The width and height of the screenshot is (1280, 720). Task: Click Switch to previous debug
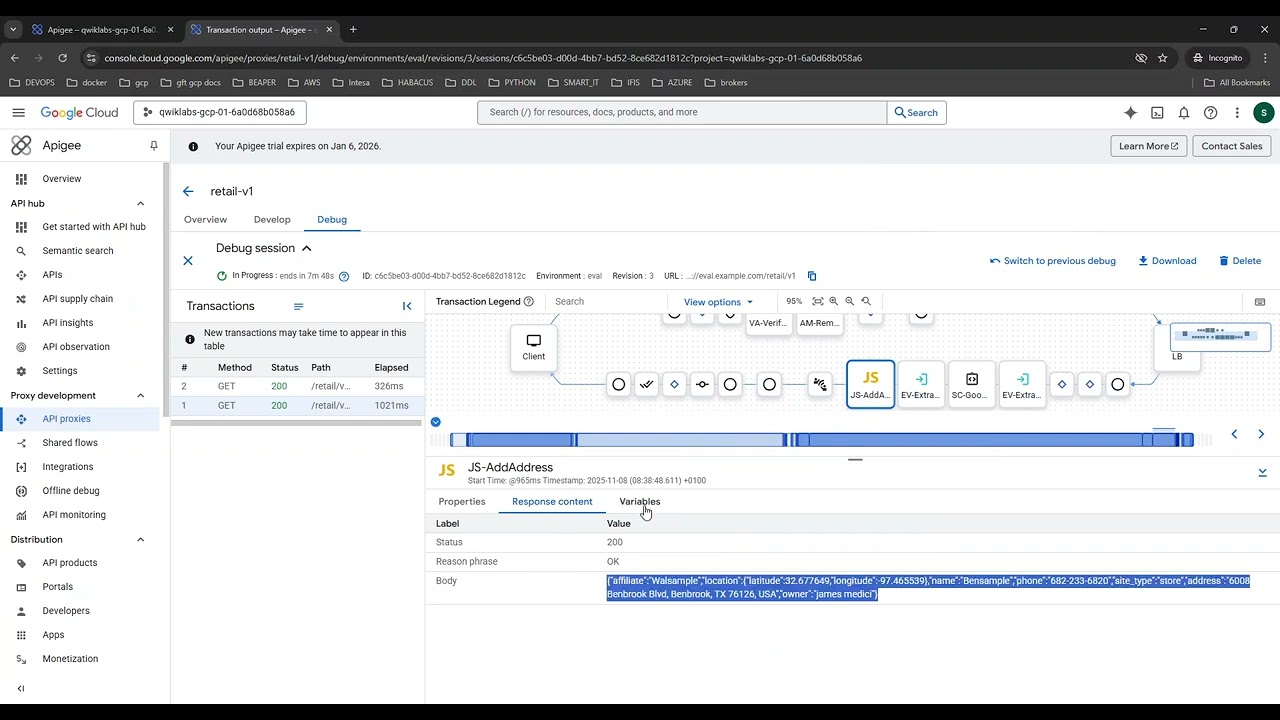(1052, 261)
